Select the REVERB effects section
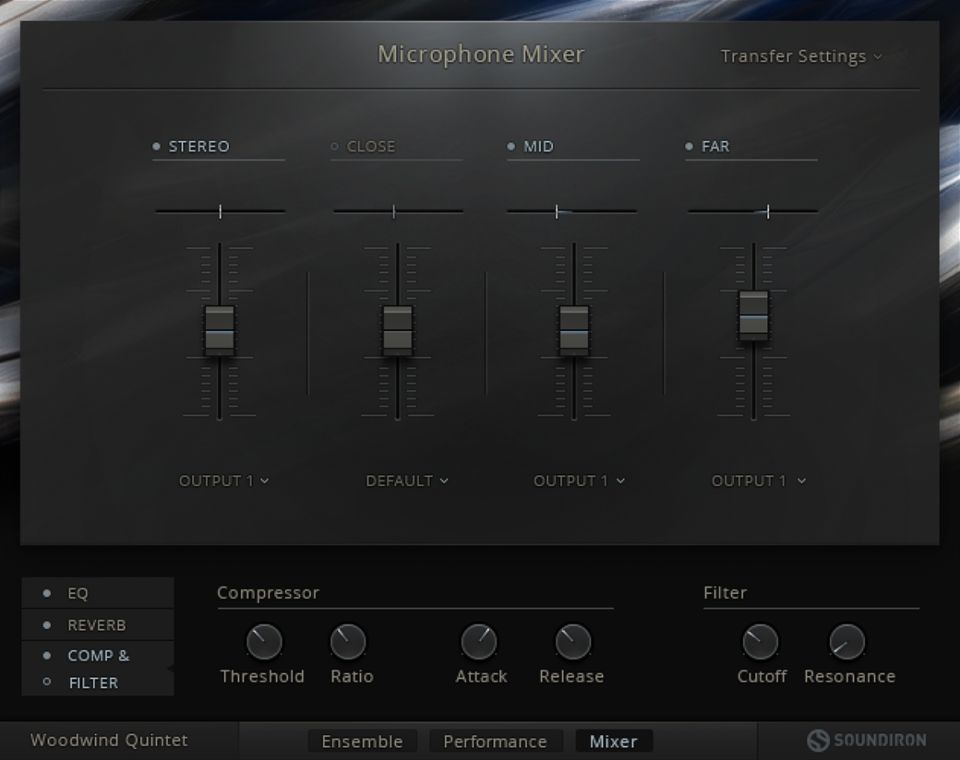 point(96,625)
